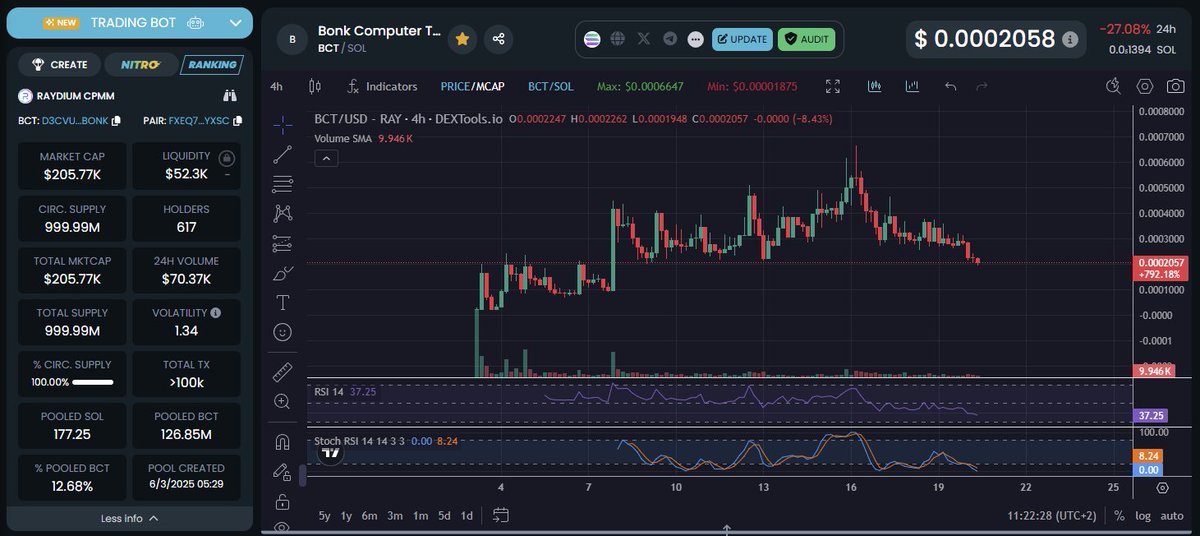Toggle stay in drawing mode
The image size is (1200, 536).
pyautogui.click(x=282, y=472)
